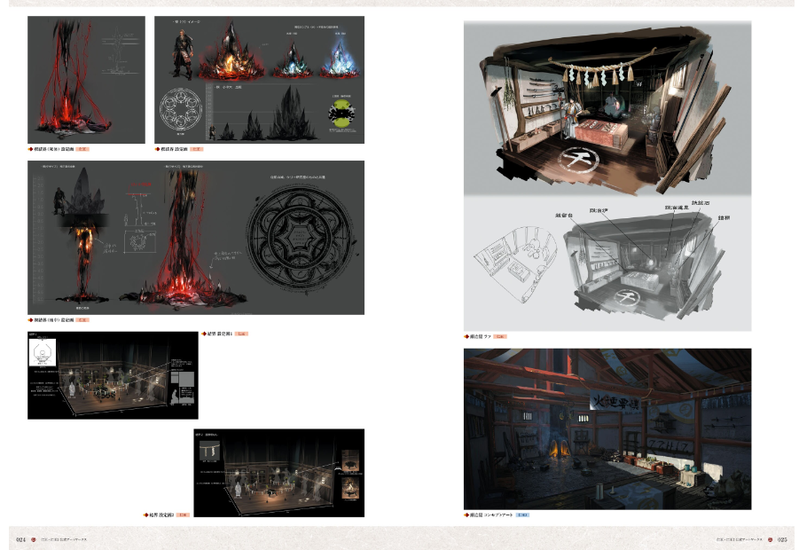799x550 pixels.
Task: Open the flame crystal variations image with warrior
Action: 259,80
